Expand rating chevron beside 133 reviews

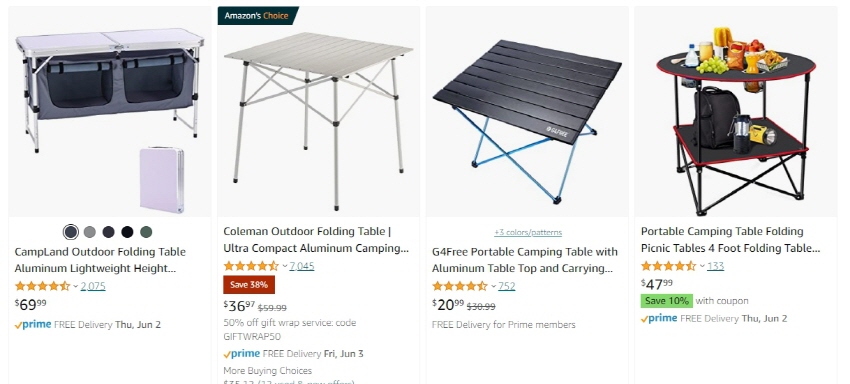[702, 266]
